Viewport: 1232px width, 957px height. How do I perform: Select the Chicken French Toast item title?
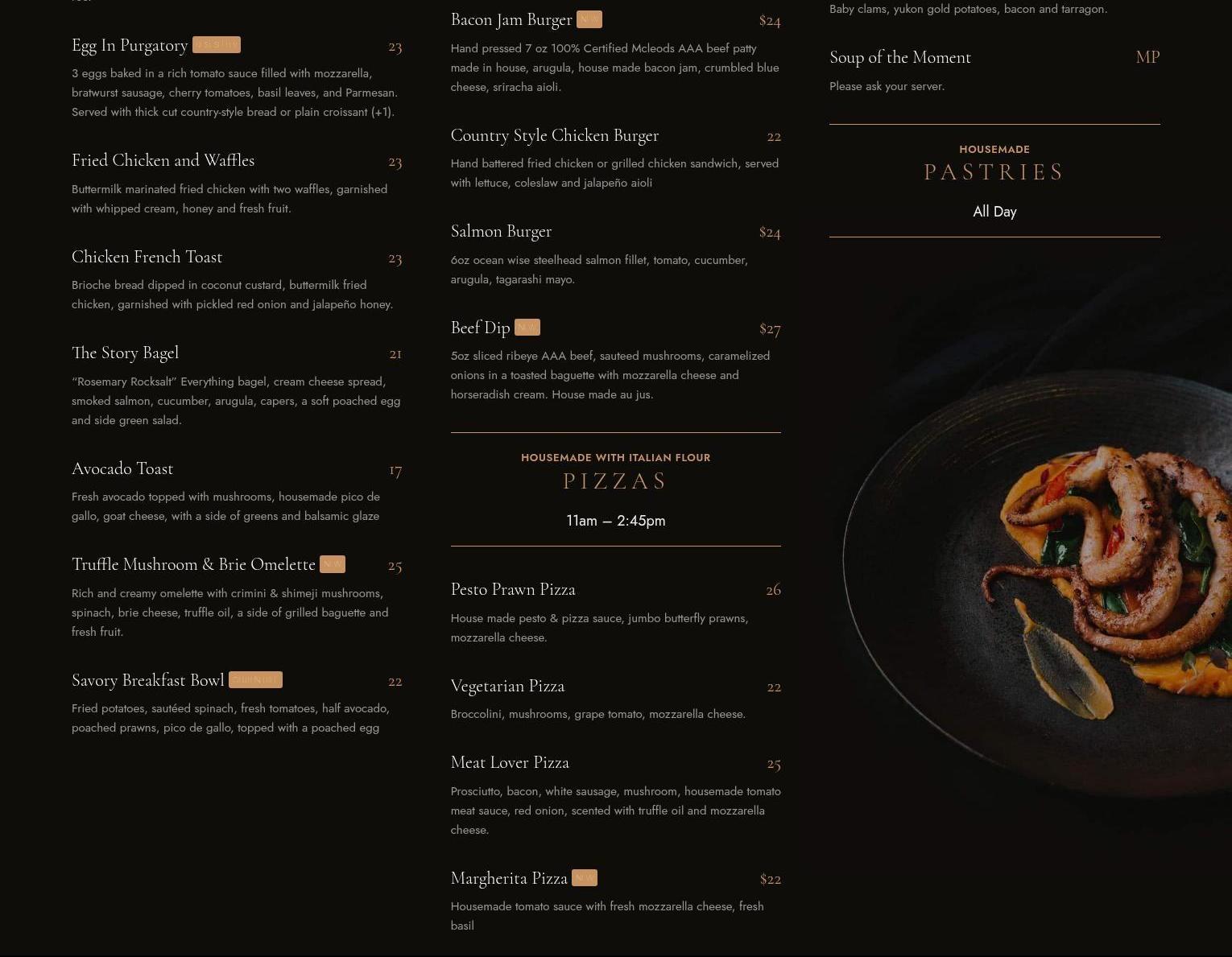tap(147, 257)
